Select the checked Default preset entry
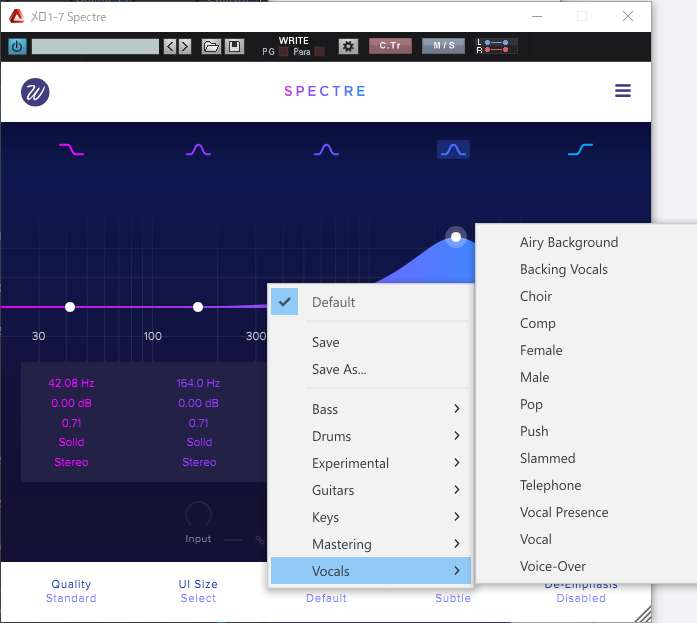Screen dimensions: 697x623 [371, 302]
